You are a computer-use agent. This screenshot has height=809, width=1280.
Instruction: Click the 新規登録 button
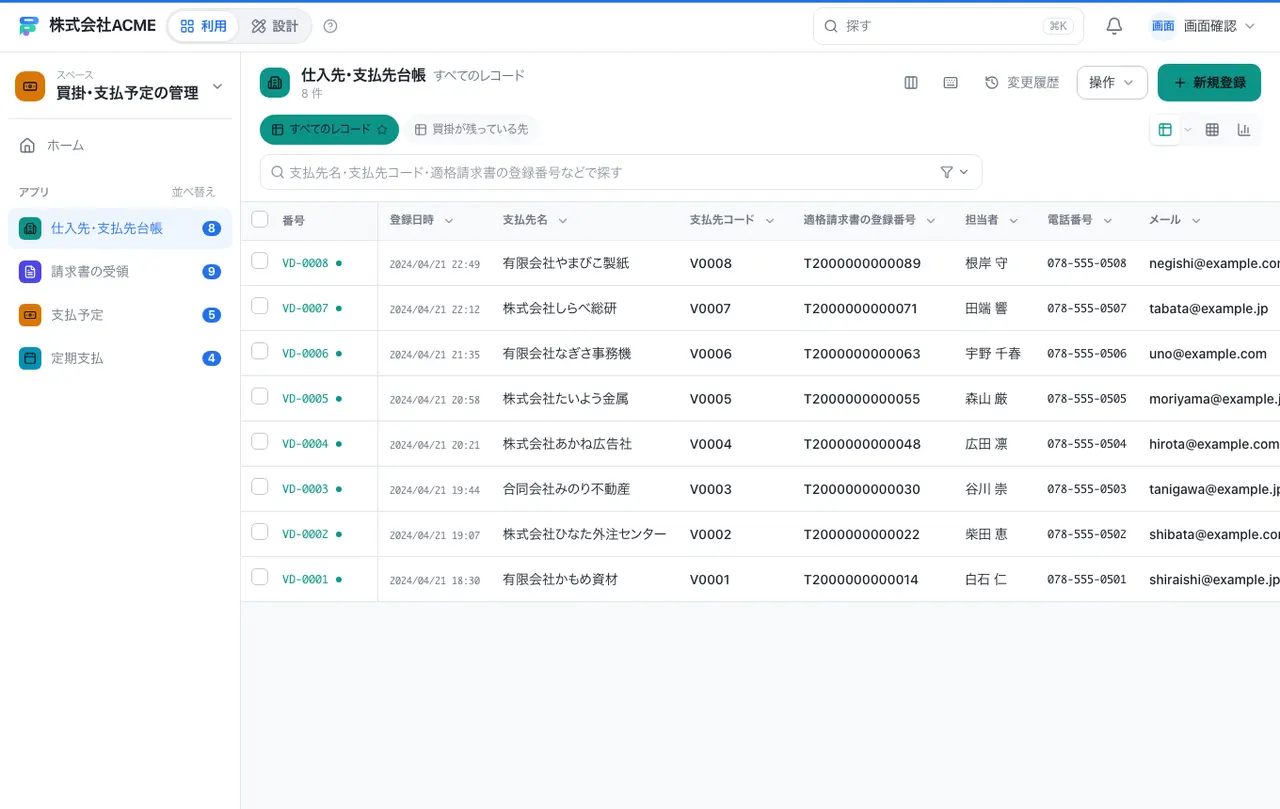coord(1209,83)
